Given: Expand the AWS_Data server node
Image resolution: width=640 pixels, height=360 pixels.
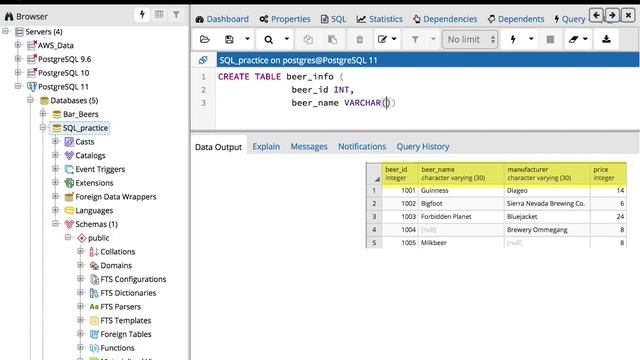Looking at the screenshot, I should 18,45.
